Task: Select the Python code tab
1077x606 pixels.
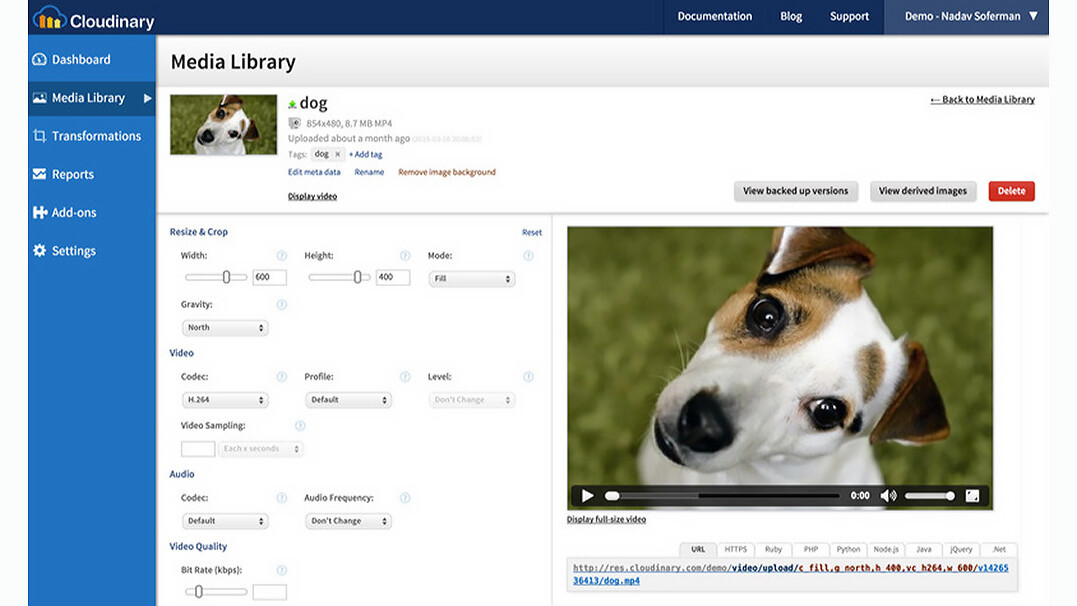Action: click(x=848, y=549)
